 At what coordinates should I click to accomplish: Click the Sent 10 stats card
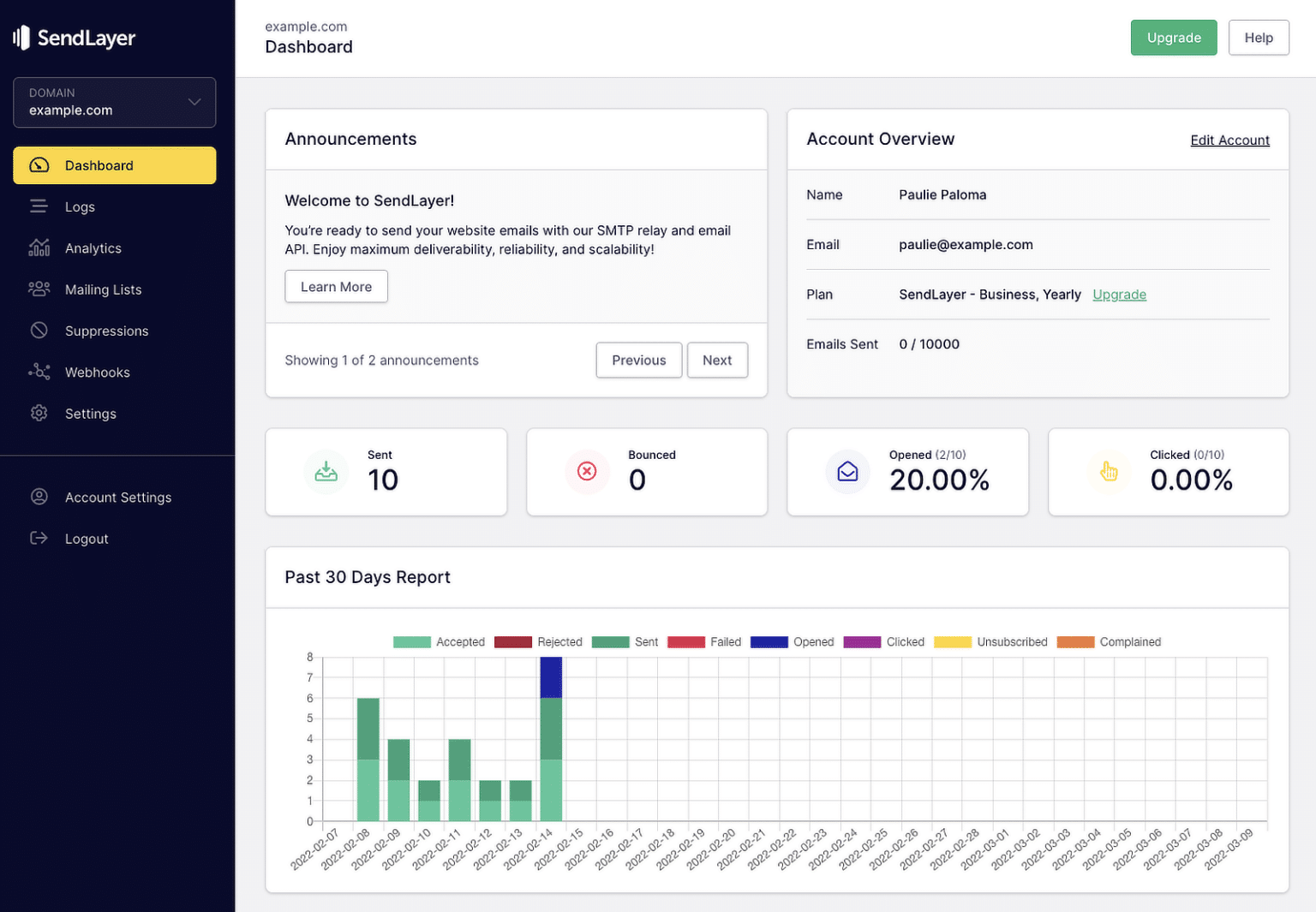point(386,472)
